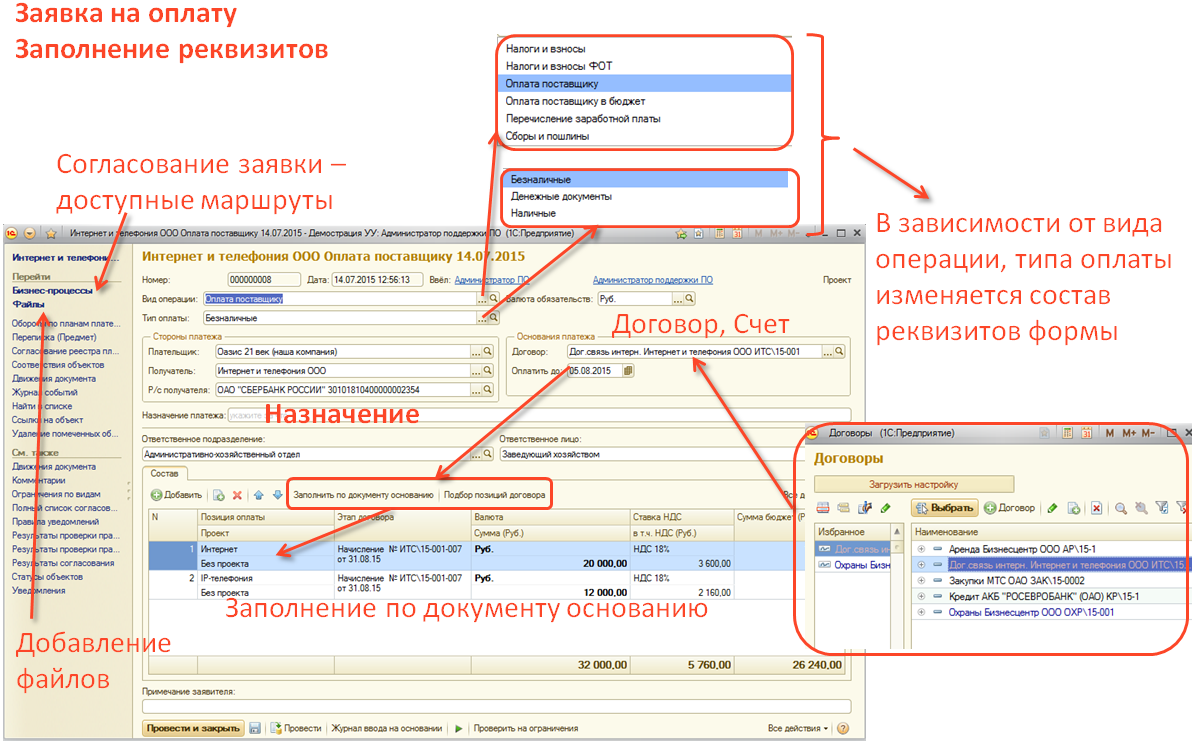This screenshot has width=1192, height=741.
Task: Click the search magnifier in Договоры toolbar
Action: point(1121,508)
